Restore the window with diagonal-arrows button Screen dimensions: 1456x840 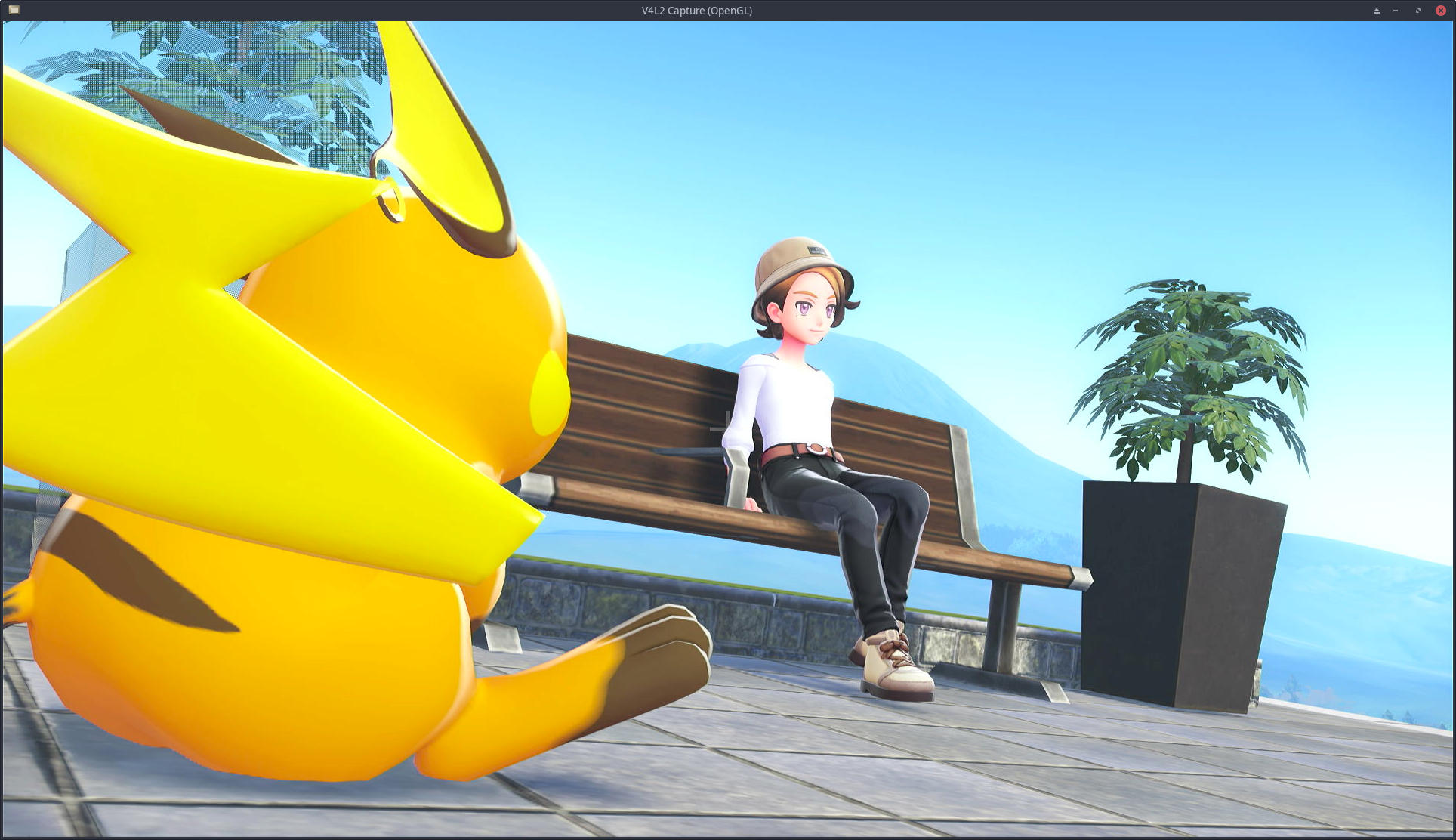coord(1417,11)
